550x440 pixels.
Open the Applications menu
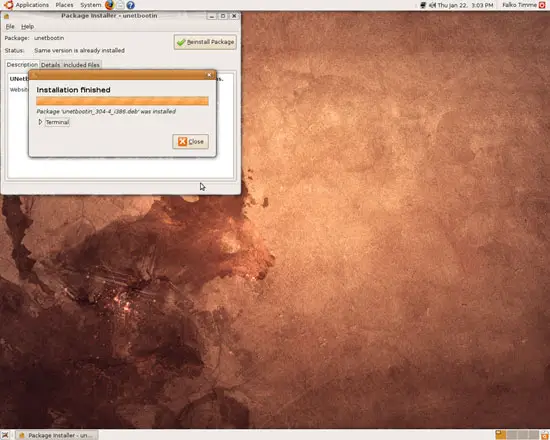pos(27,5)
